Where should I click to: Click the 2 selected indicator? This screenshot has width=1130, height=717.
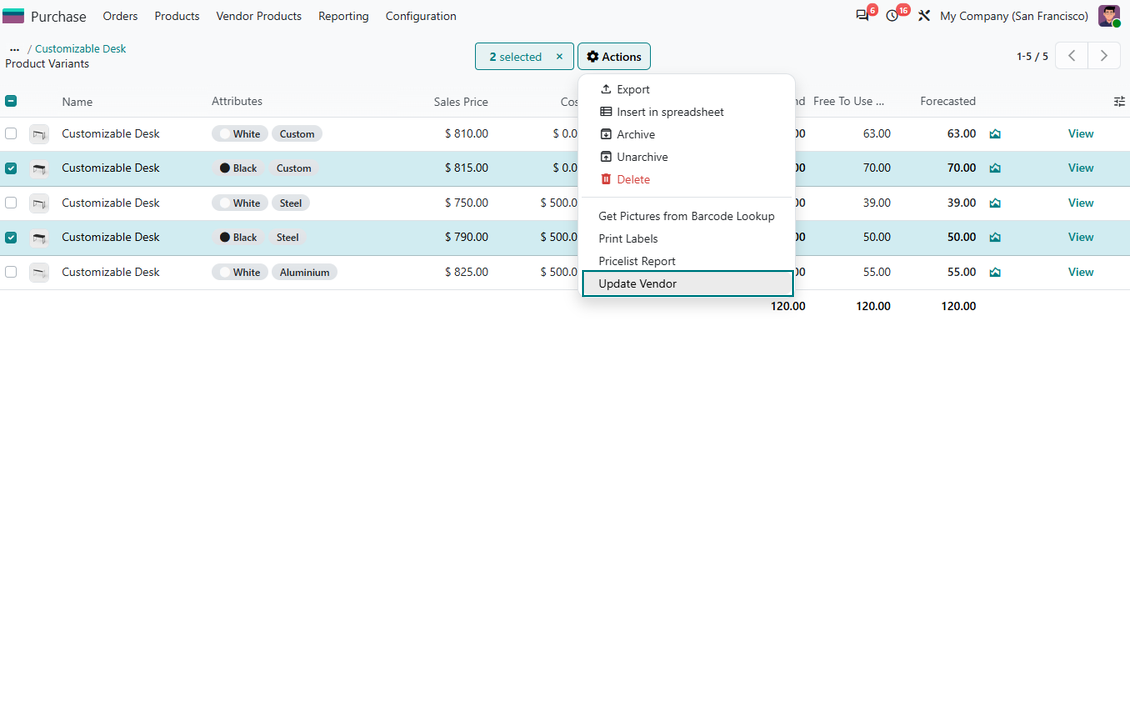[515, 57]
